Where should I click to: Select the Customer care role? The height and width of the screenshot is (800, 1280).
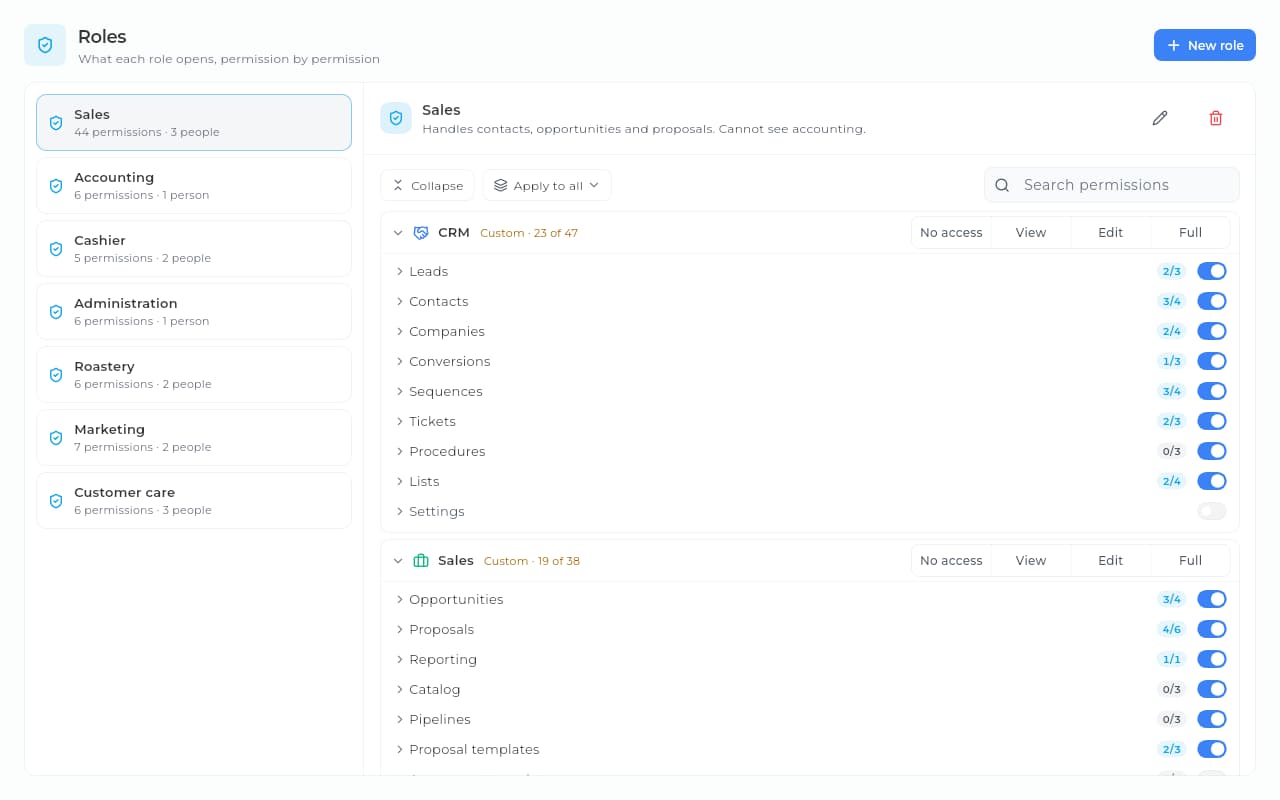(194, 501)
